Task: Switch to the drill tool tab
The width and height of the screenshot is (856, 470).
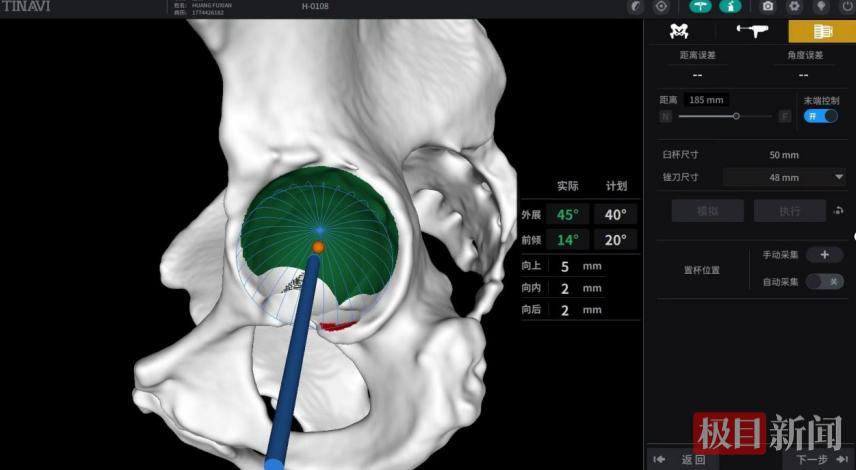Action: pos(751,31)
